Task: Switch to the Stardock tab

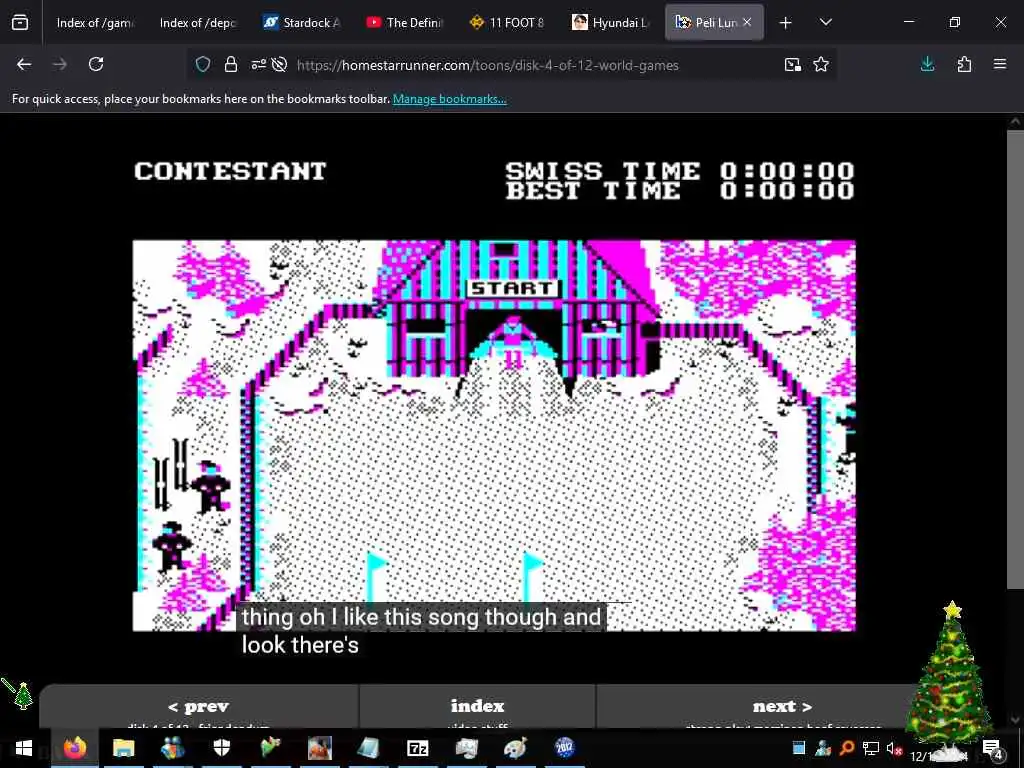Action: point(301,22)
